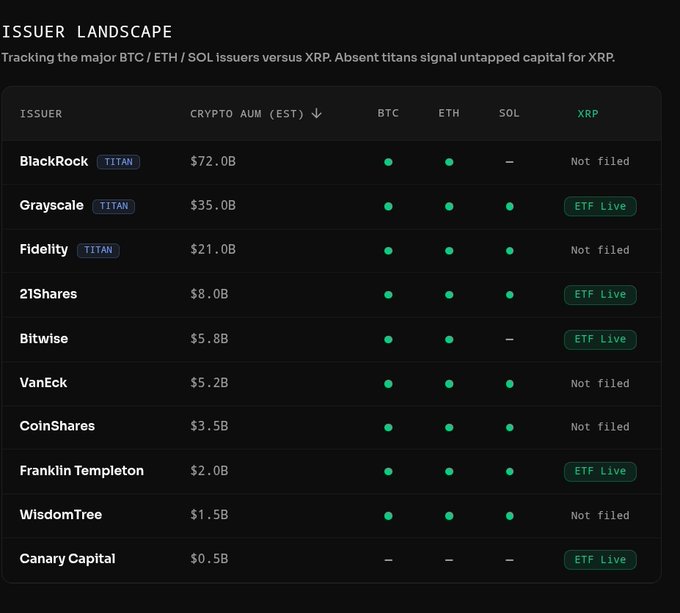Click Fidelity's Not filed XRP status

(600, 250)
